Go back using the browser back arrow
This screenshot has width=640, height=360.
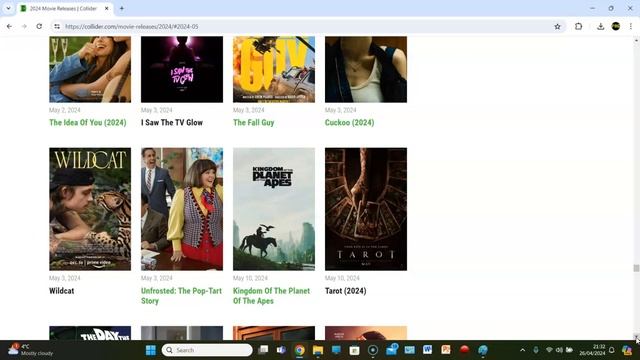tap(9, 26)
